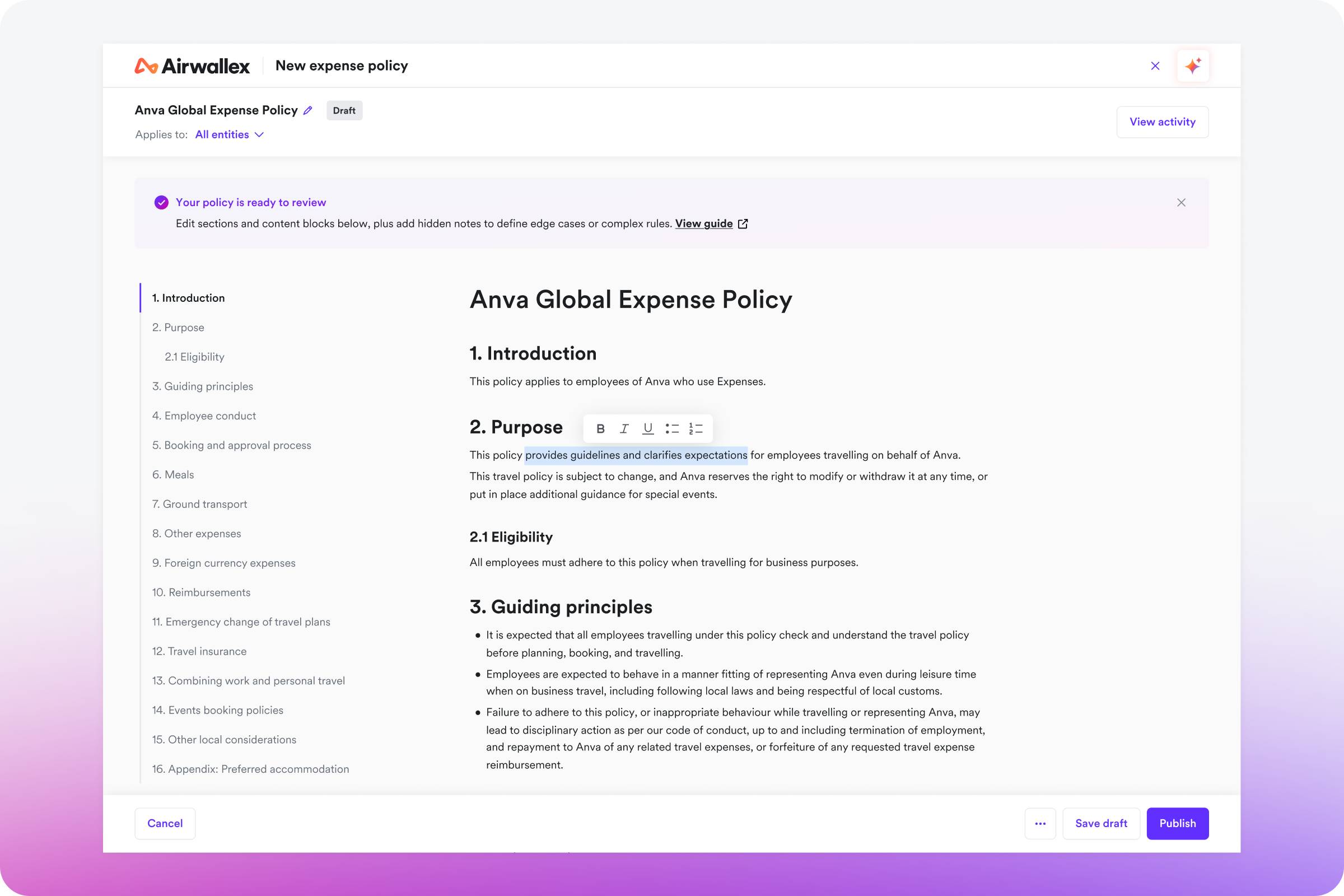Open the All entities dropdown

click(229, 134)
